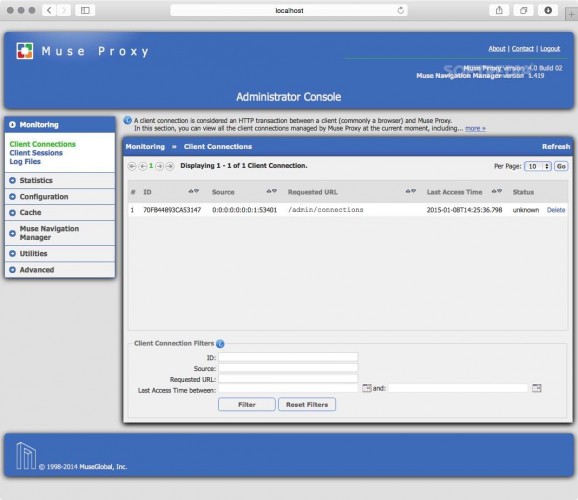The image size is (578, 500).
Task: Open the end date calendar picker icon
Action: [x=537, y=388]
